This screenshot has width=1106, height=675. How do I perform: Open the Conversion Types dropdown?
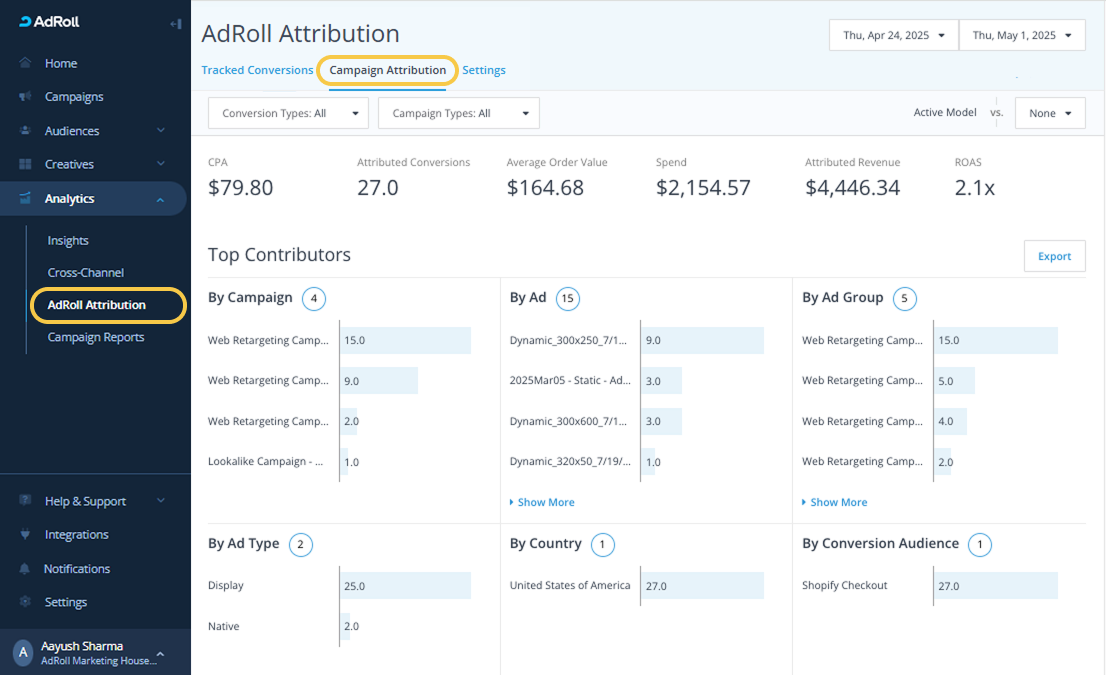(288, 113)
